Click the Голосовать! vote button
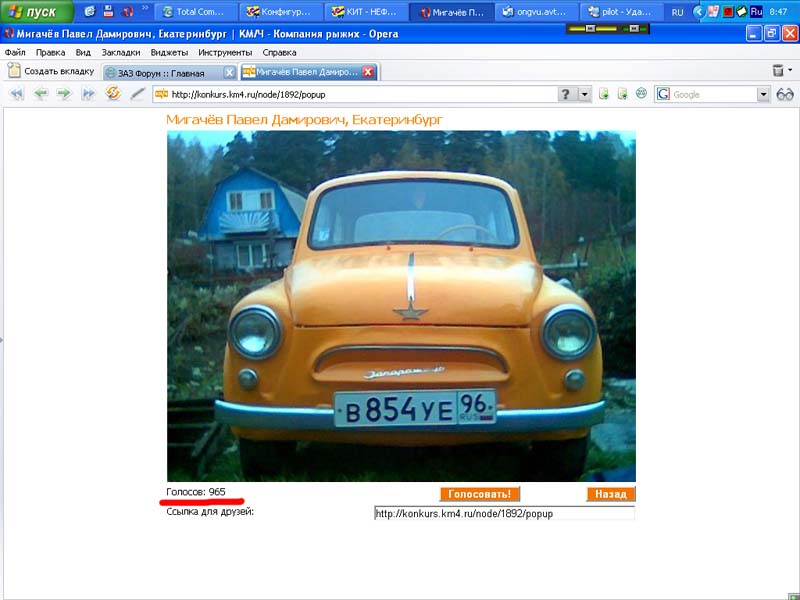800x600 pixels. click(480, 494)
